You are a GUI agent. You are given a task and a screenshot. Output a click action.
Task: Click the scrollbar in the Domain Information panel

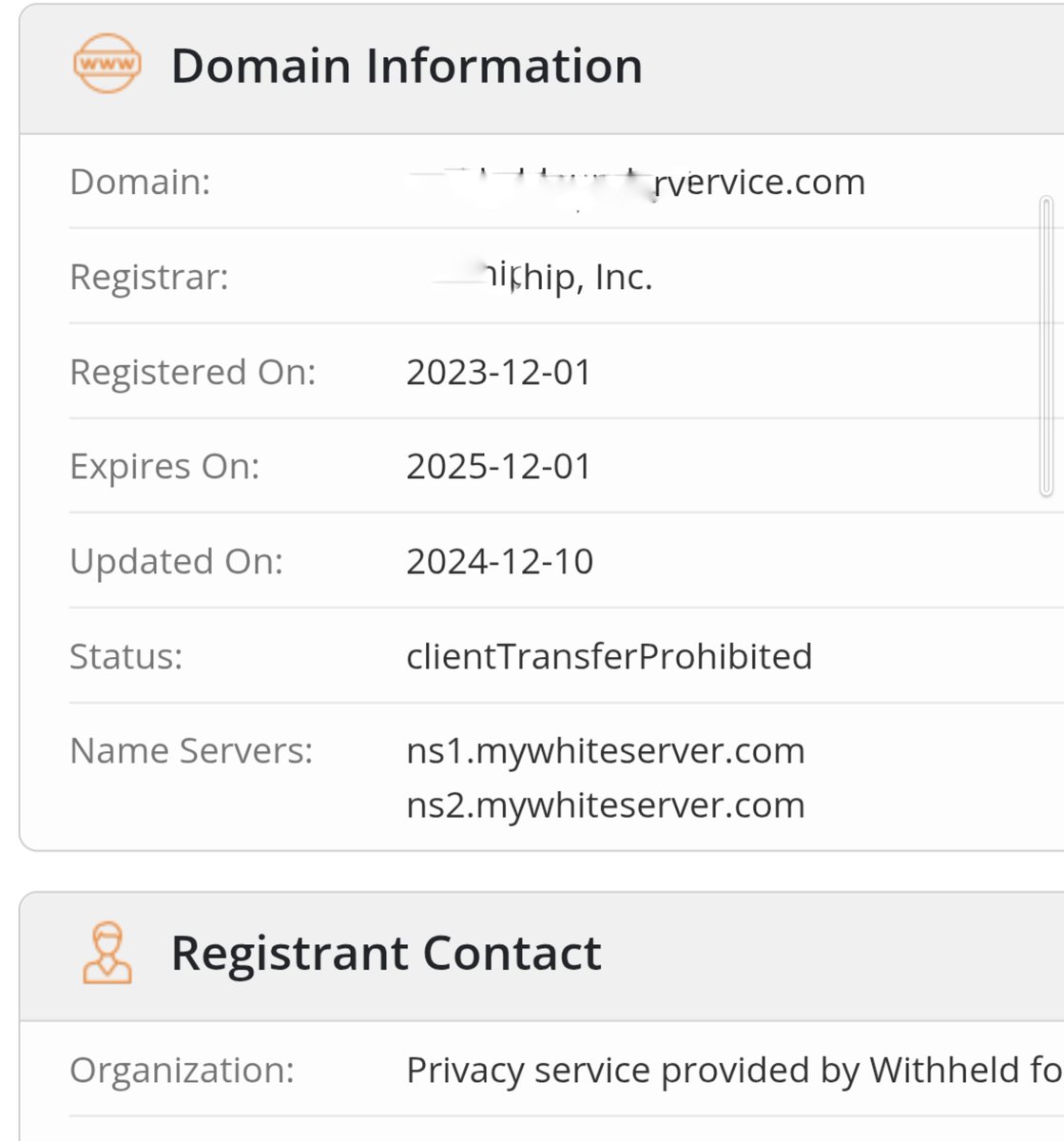click(x=1047, y=346)
